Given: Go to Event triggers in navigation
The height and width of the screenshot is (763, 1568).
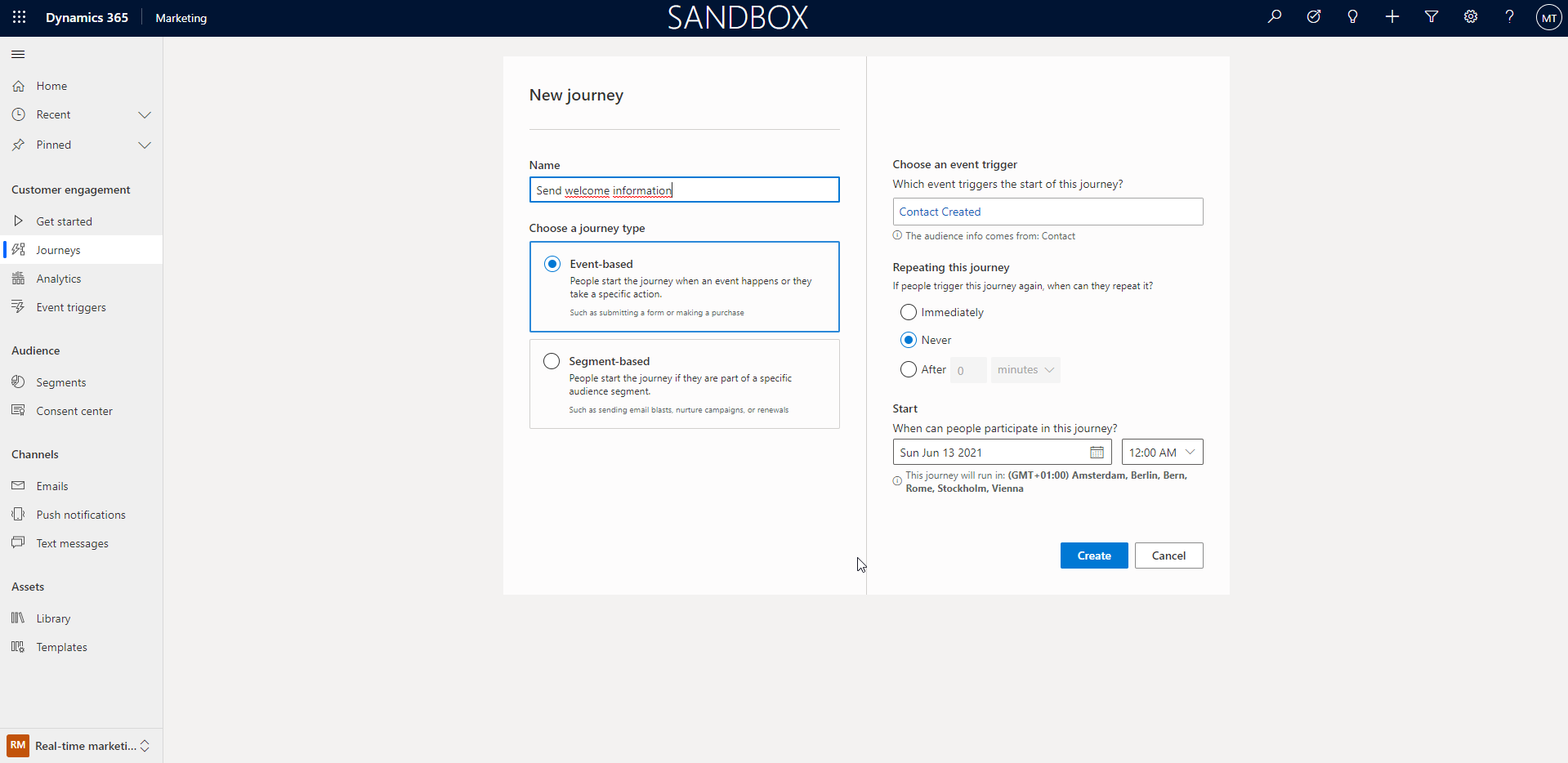Looking at the screenshot, I should pyautogui.click(x=71, y=308).
